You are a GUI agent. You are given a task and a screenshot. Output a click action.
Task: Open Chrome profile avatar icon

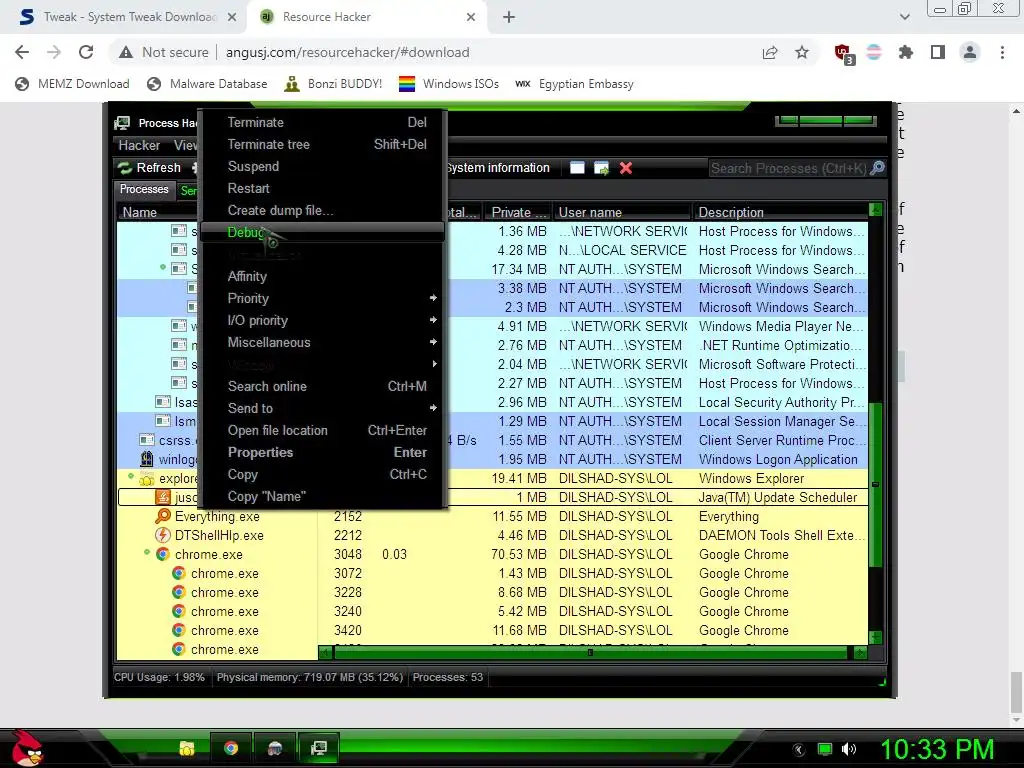point(970,52)
